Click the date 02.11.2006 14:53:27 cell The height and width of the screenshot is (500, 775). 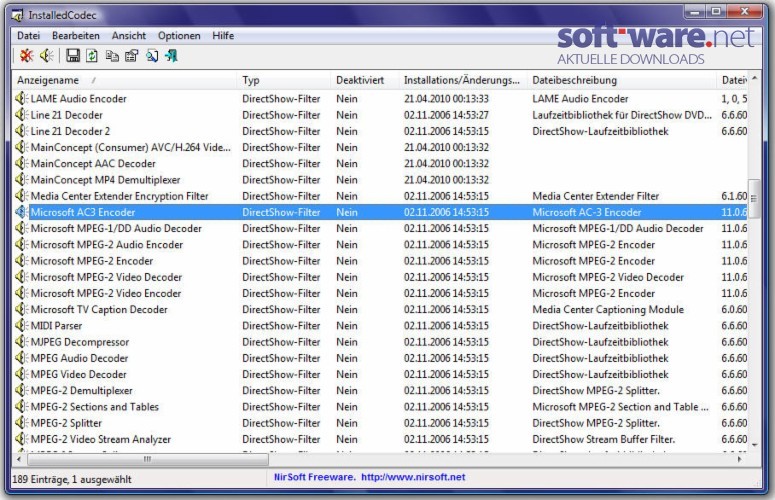point(446,115)
